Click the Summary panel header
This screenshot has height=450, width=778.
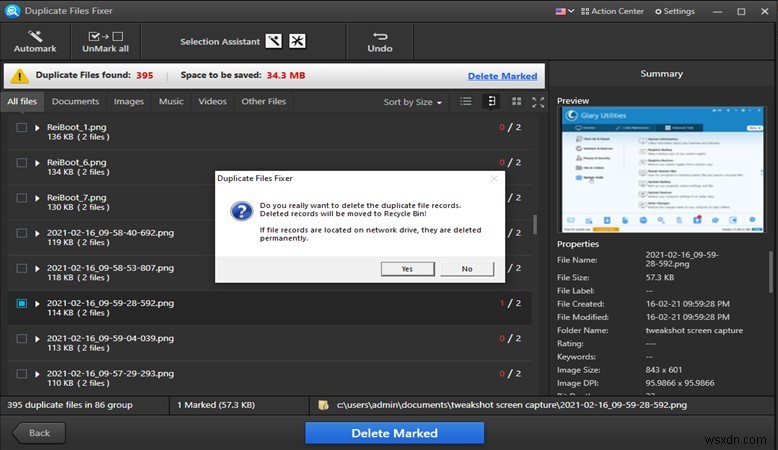tap(661, 74)
